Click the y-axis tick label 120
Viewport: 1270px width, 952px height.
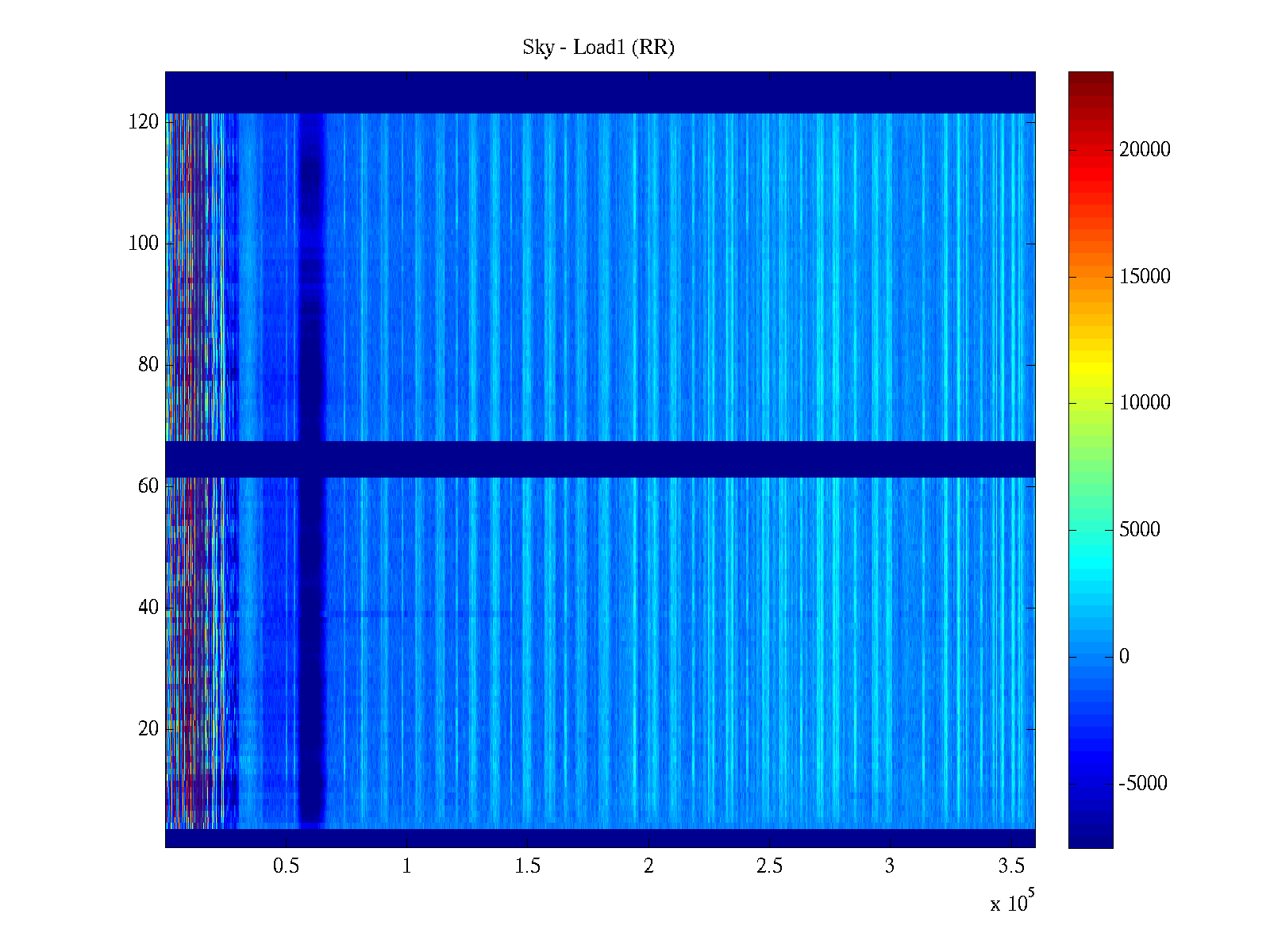coord(144,122)
